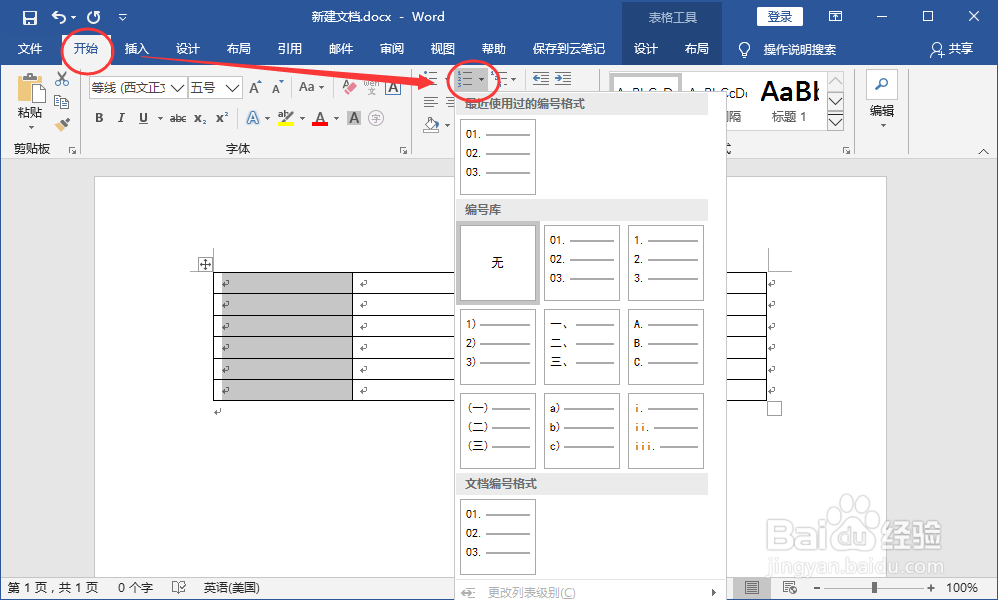Increase indent icon
The image size is (998, 600).
pyautogui.click(x=563, y=79)
